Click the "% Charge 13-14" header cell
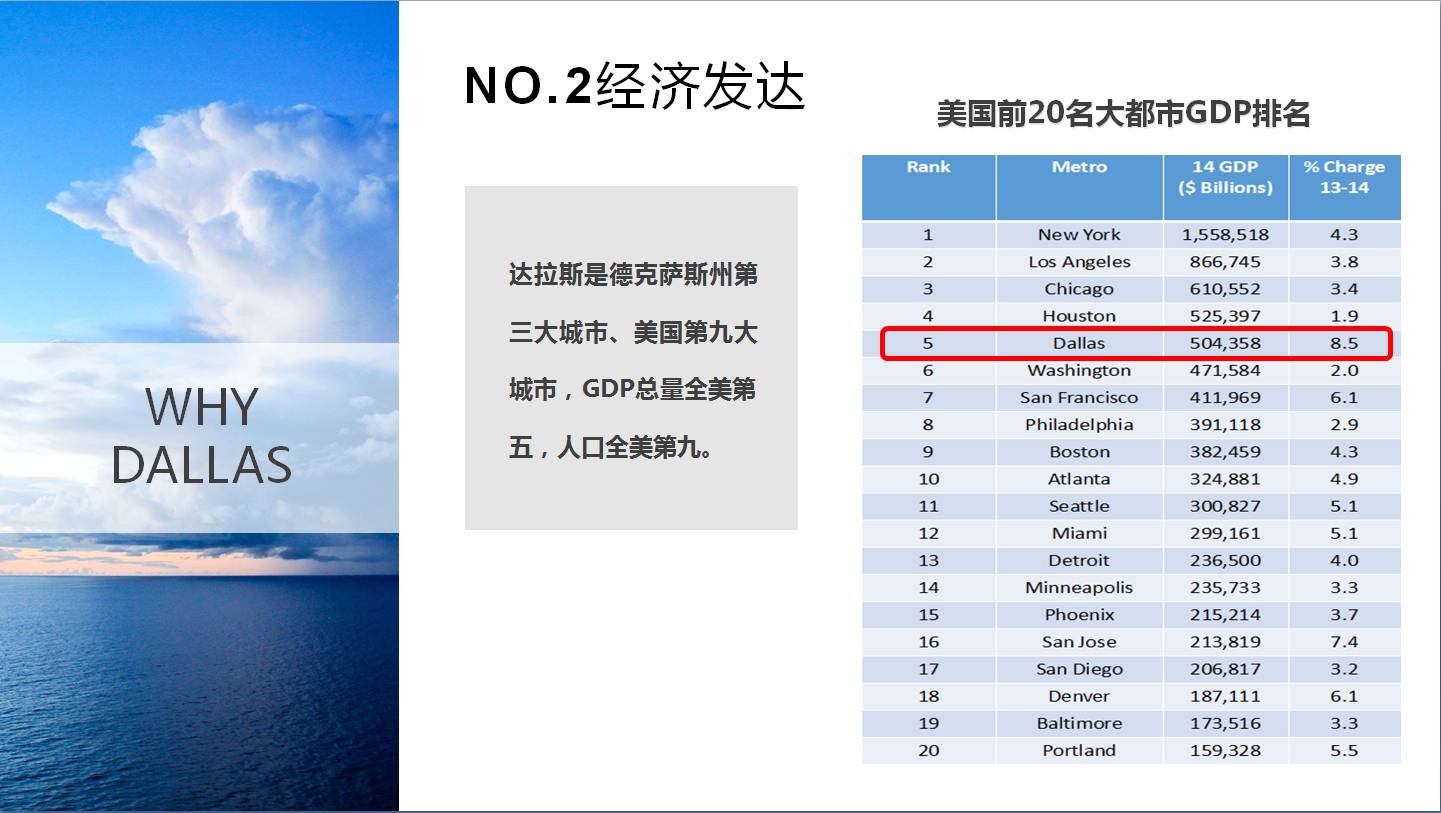The width and height of the screenshot is (1441, 813). coord(1343,178)
